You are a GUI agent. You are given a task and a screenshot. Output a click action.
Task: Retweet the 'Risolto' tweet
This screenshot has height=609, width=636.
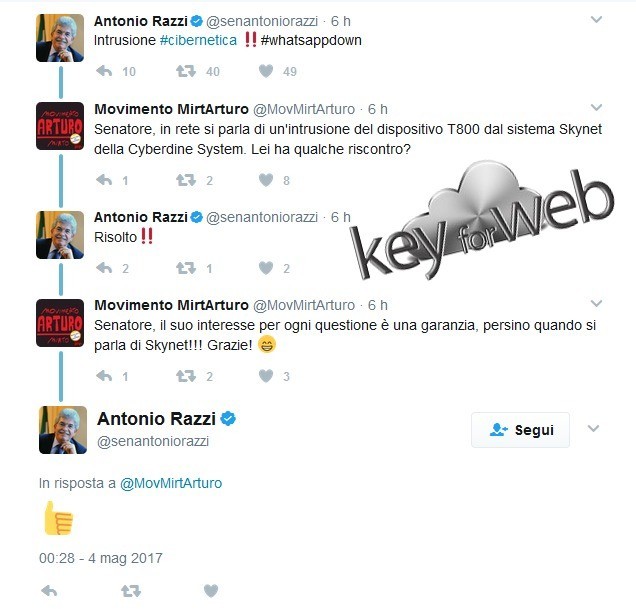[186, 268]
